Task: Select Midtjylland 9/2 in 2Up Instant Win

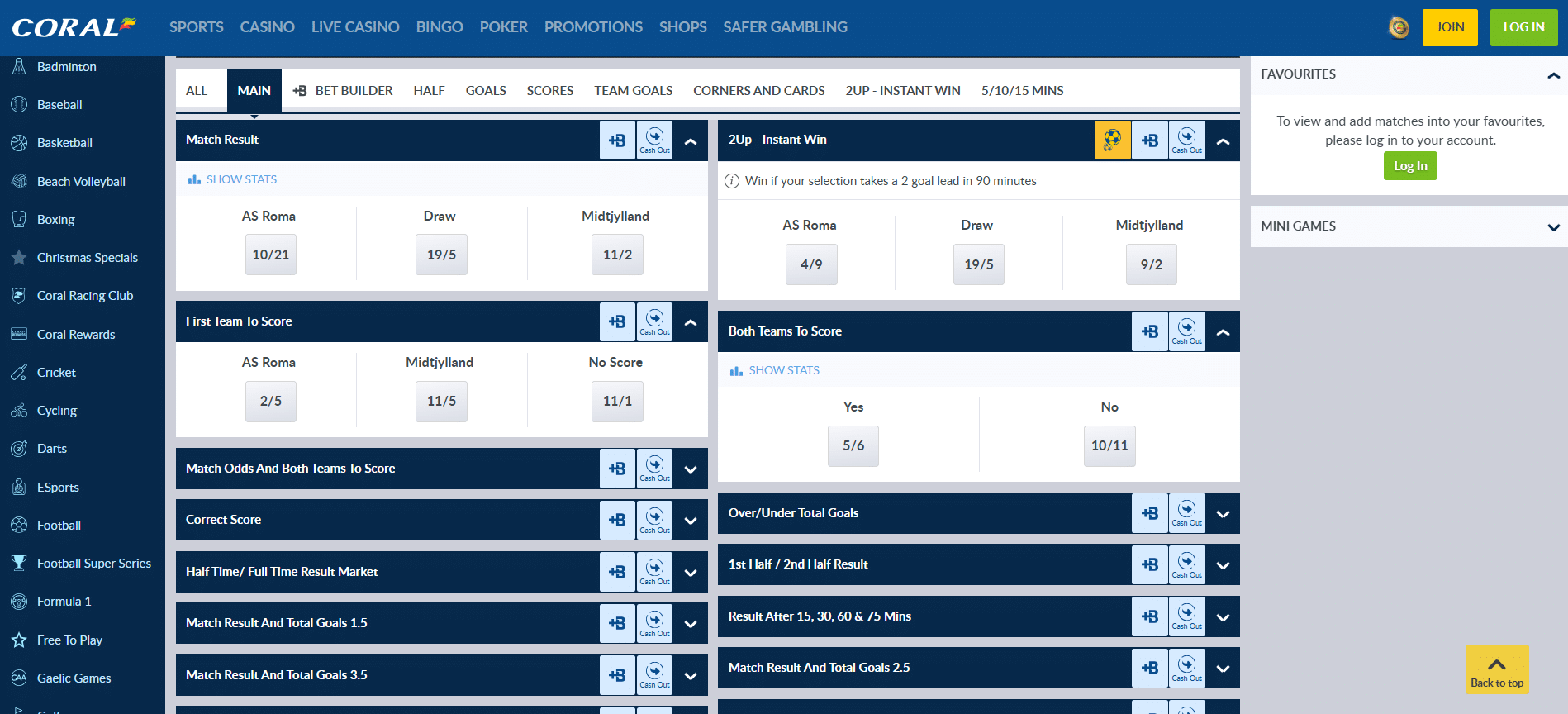Action: tap(1151, 264)
